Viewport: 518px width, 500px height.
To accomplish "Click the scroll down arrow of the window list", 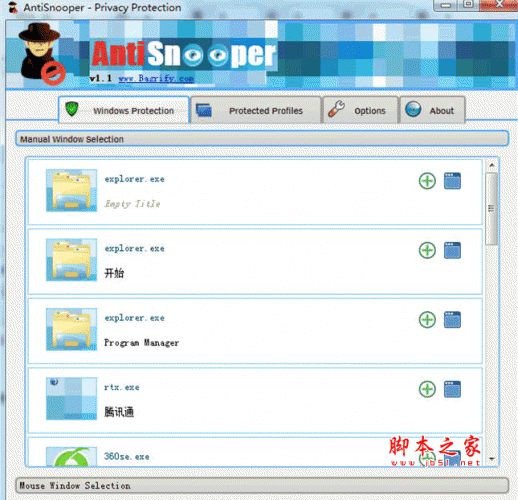I will coord(492,459).
